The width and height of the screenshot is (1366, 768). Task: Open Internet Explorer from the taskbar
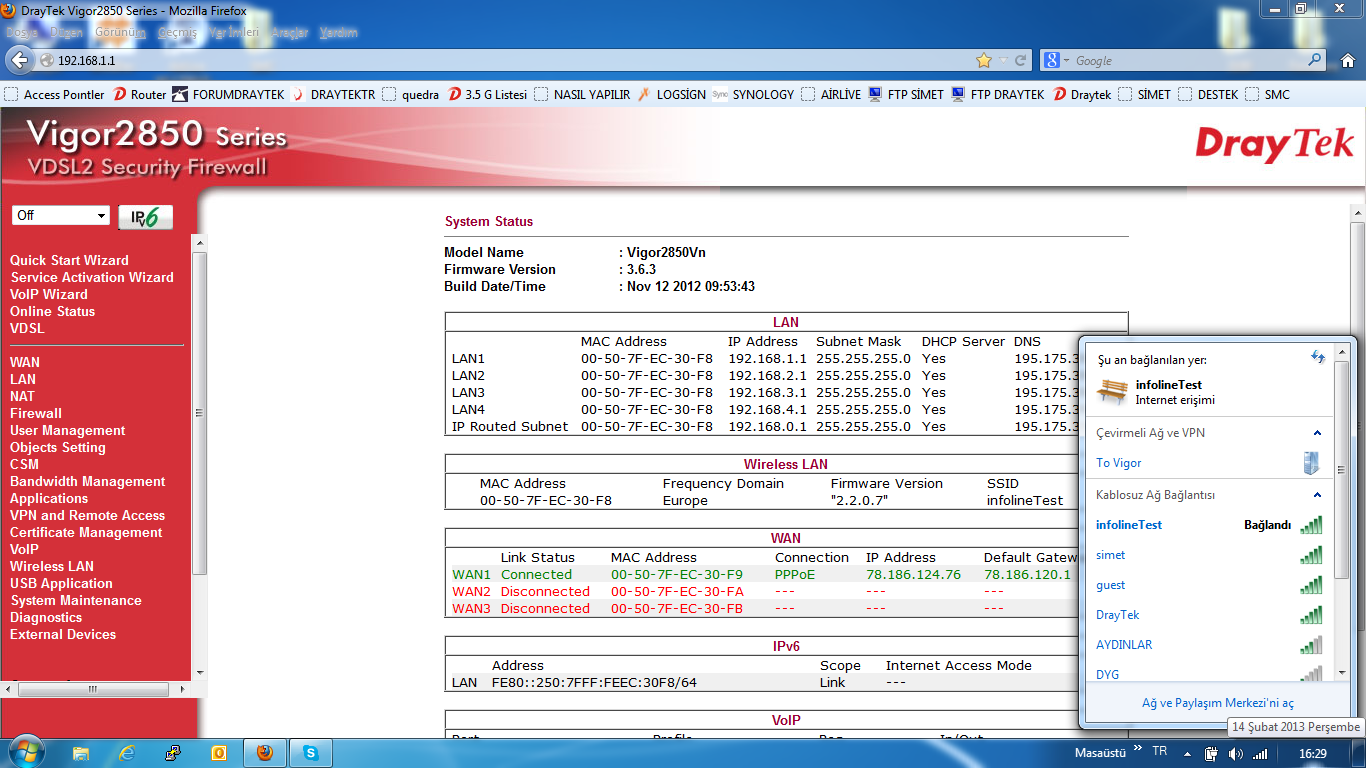[x=127, y=753]
